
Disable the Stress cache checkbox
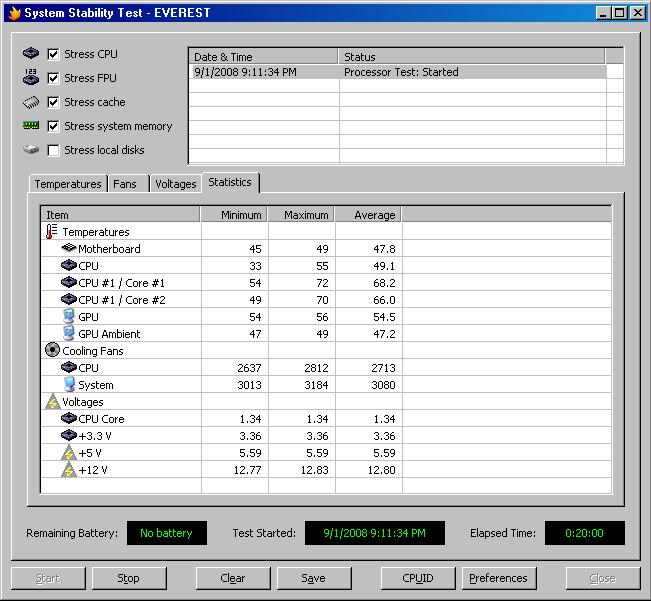pos(53,102)
